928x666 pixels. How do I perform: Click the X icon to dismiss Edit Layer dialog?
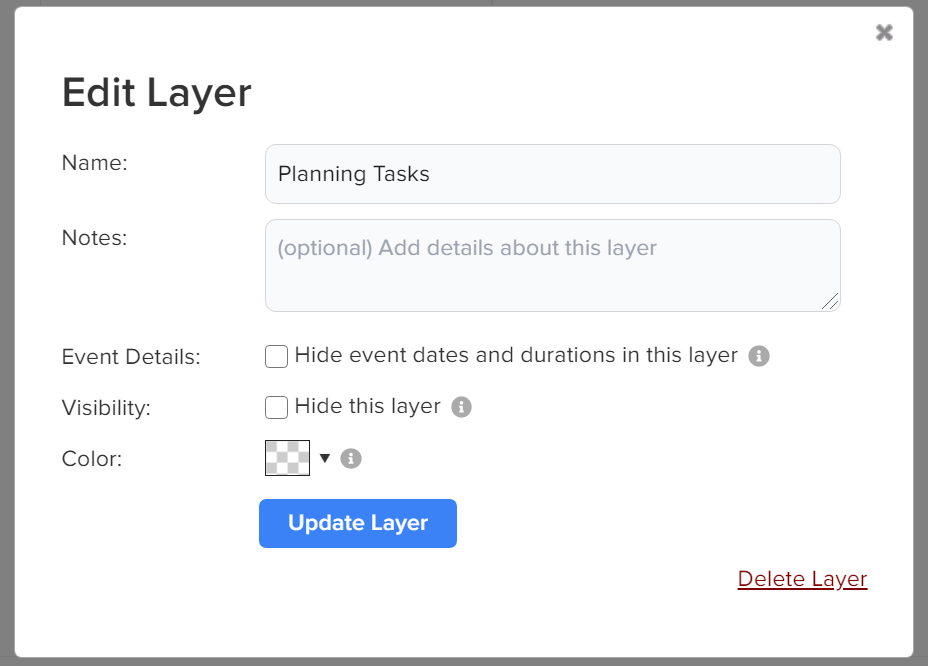pos(884,31)
